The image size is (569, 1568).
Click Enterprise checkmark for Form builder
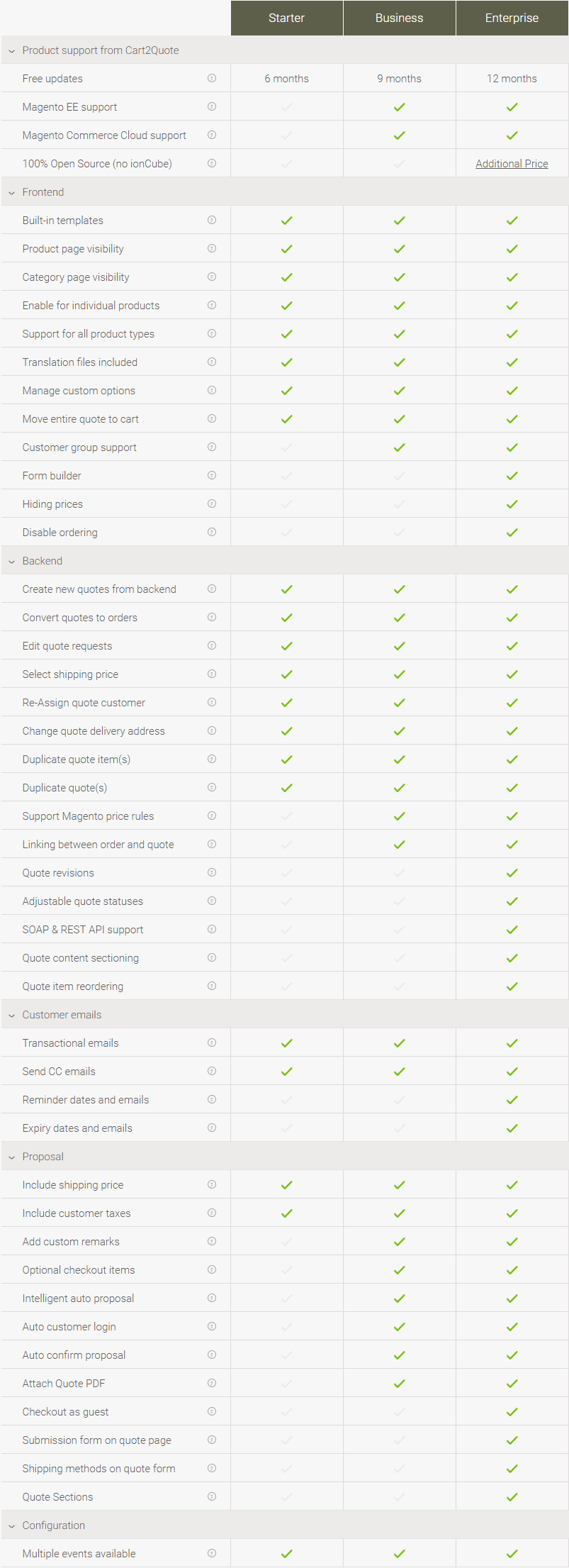point(512,476)
